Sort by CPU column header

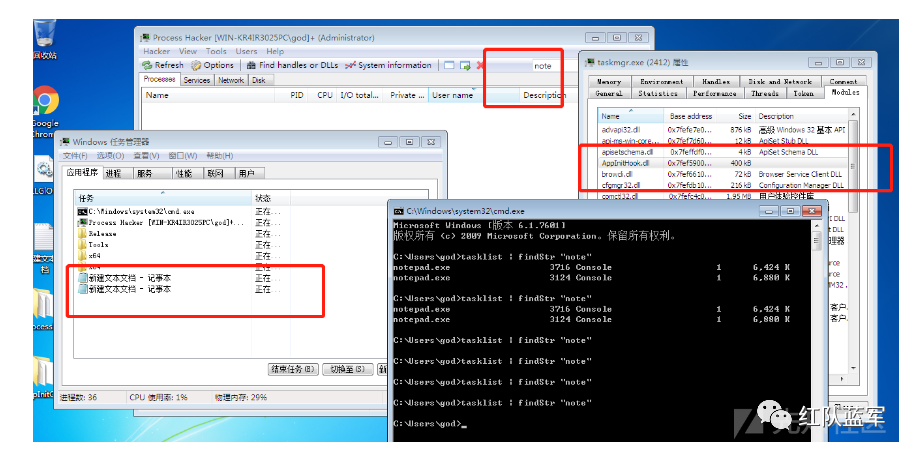click(x=325, y=95)
